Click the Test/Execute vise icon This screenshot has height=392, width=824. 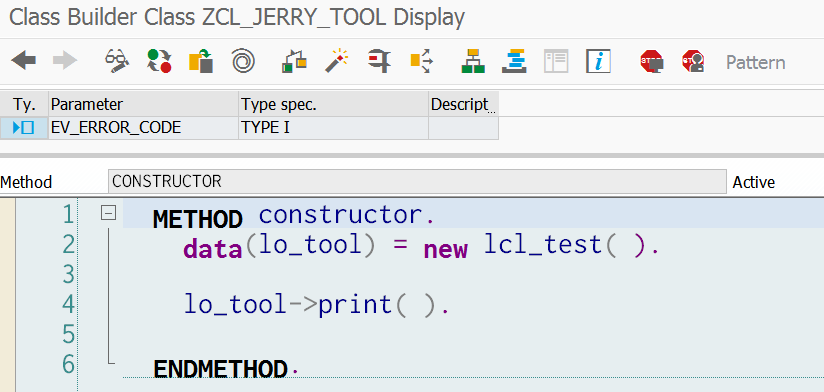point(379,61)
